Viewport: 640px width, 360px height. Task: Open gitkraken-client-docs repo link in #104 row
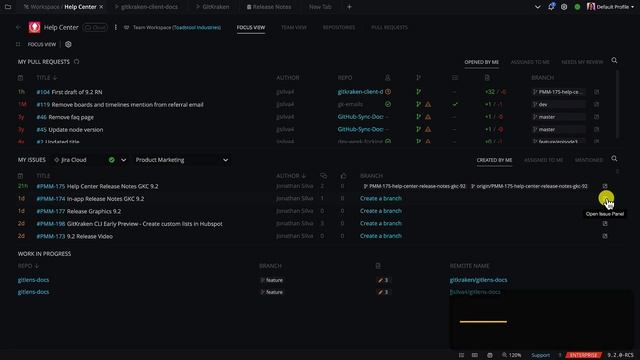[360, 92]
